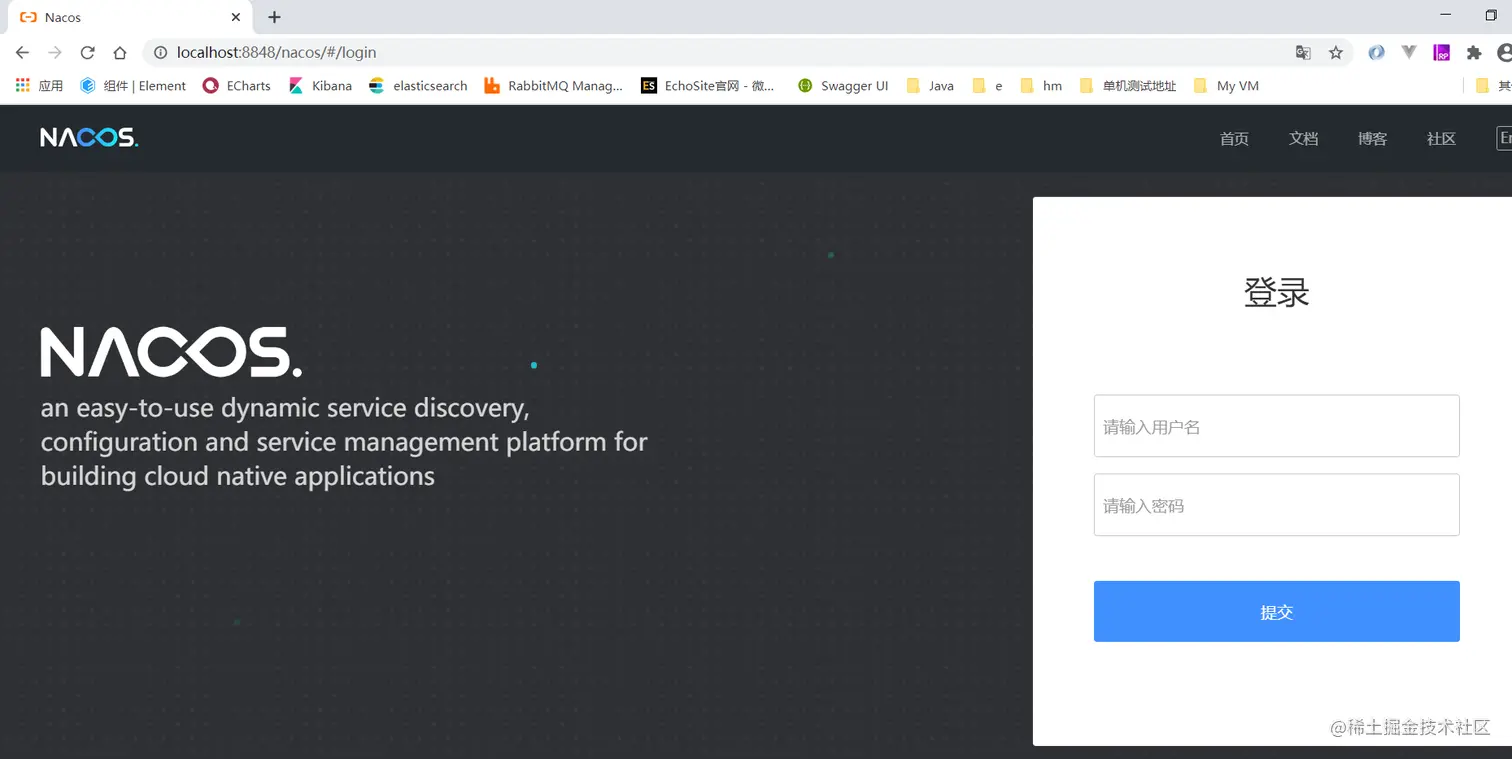Open the extensions puzzle menu
Screen dimensions: 1512x759
click(1474, 53)
